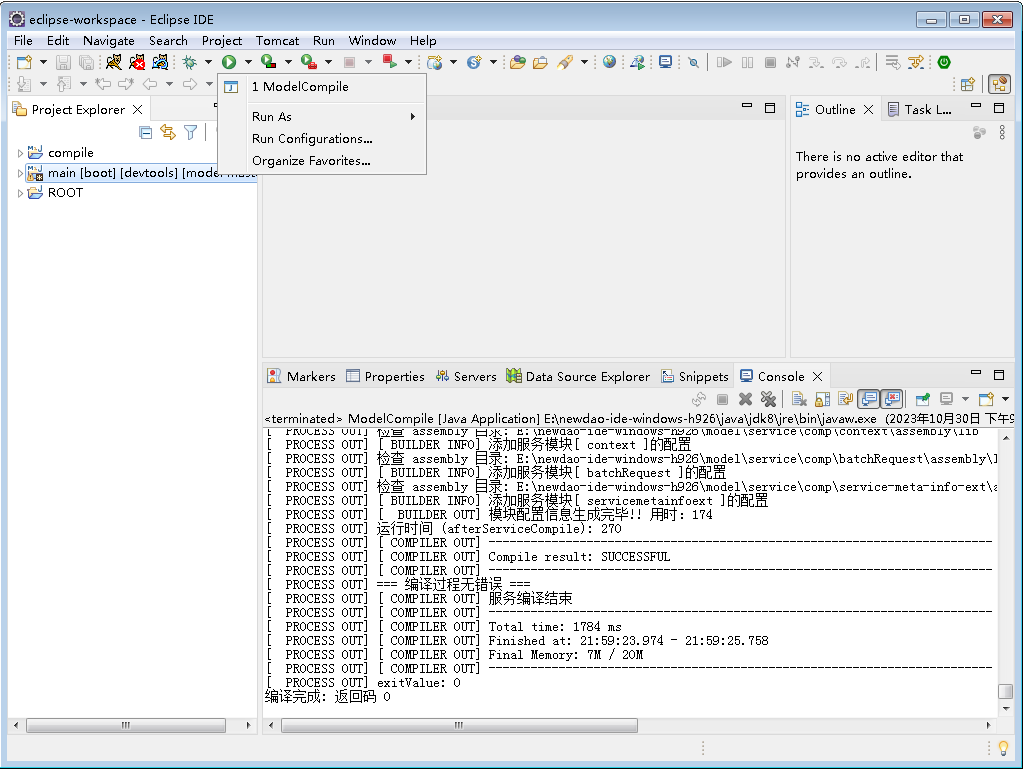The height and width of the screenshot is (770, 1023).
Task: Open the Navigate menu
Action: pyautogui.click(x=108, y=40)
